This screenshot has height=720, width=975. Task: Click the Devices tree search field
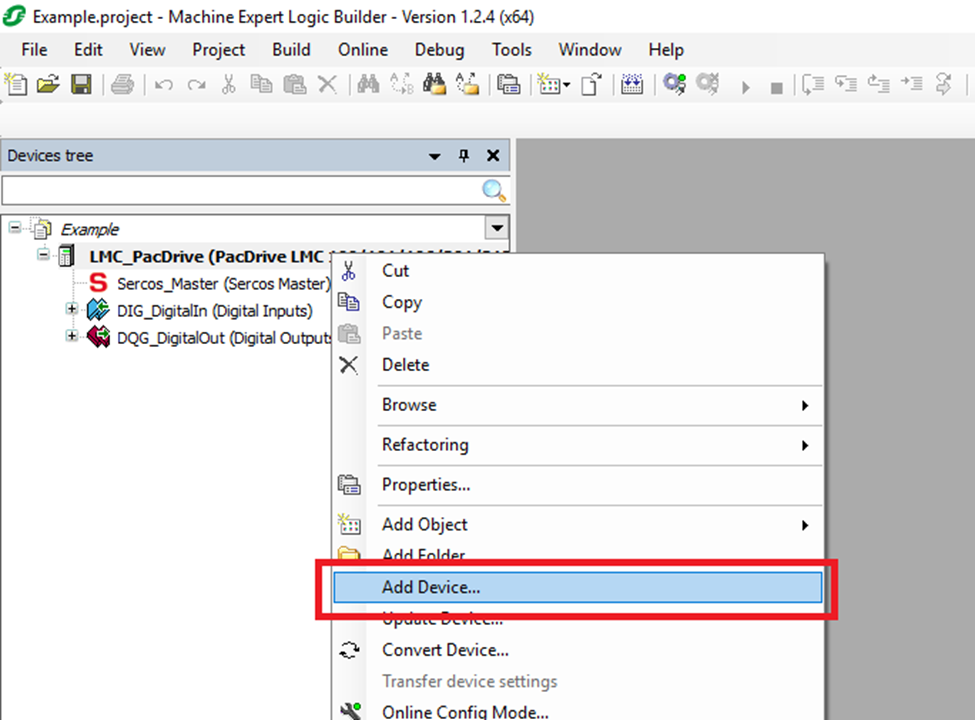click(x=240, y=191)
